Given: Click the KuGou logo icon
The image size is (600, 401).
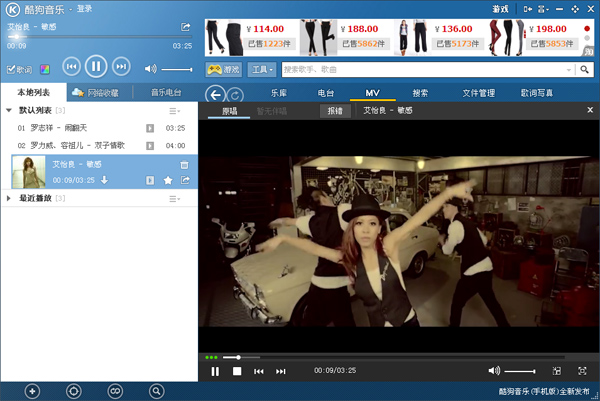Looking at the screenshot, I should 13,10.
